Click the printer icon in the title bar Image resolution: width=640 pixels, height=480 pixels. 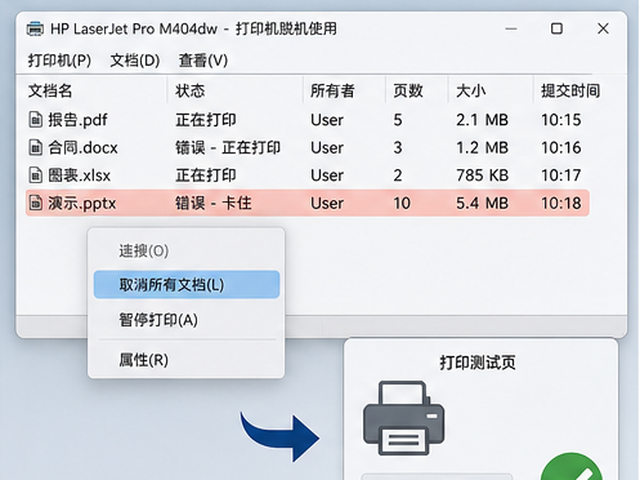35,29
